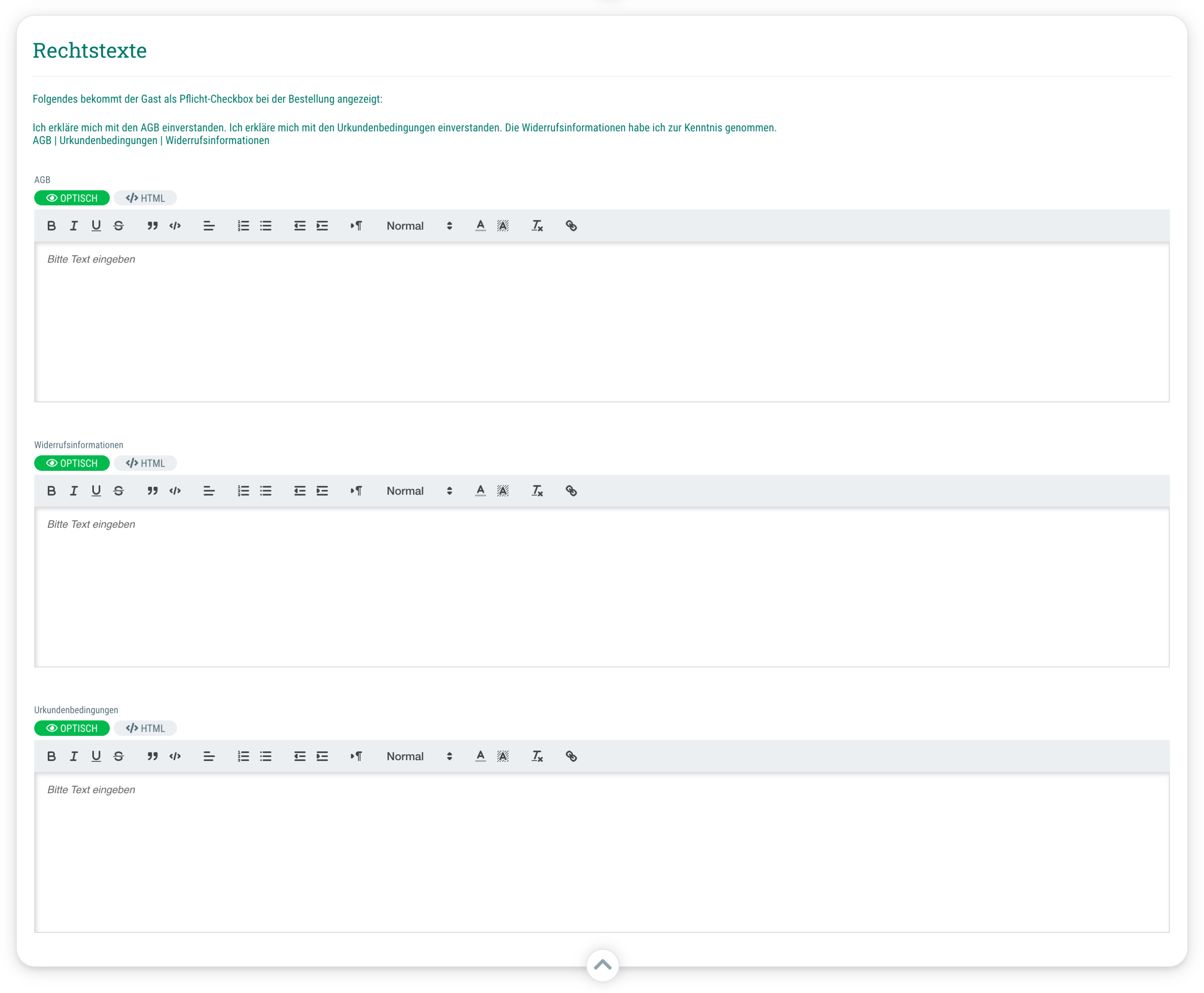Decrease indent in Urkundenbedingungen editor

coord(300,756)
